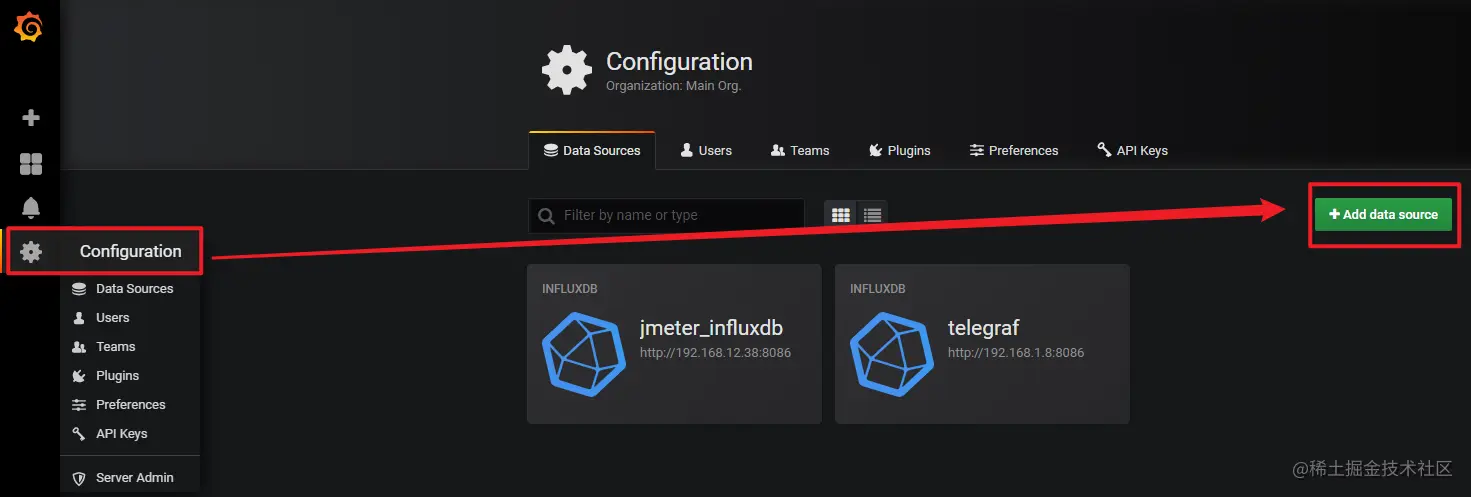The image size is (1471, 497).
Task: Click Users person icon in submenu
Action: point(79,318)
